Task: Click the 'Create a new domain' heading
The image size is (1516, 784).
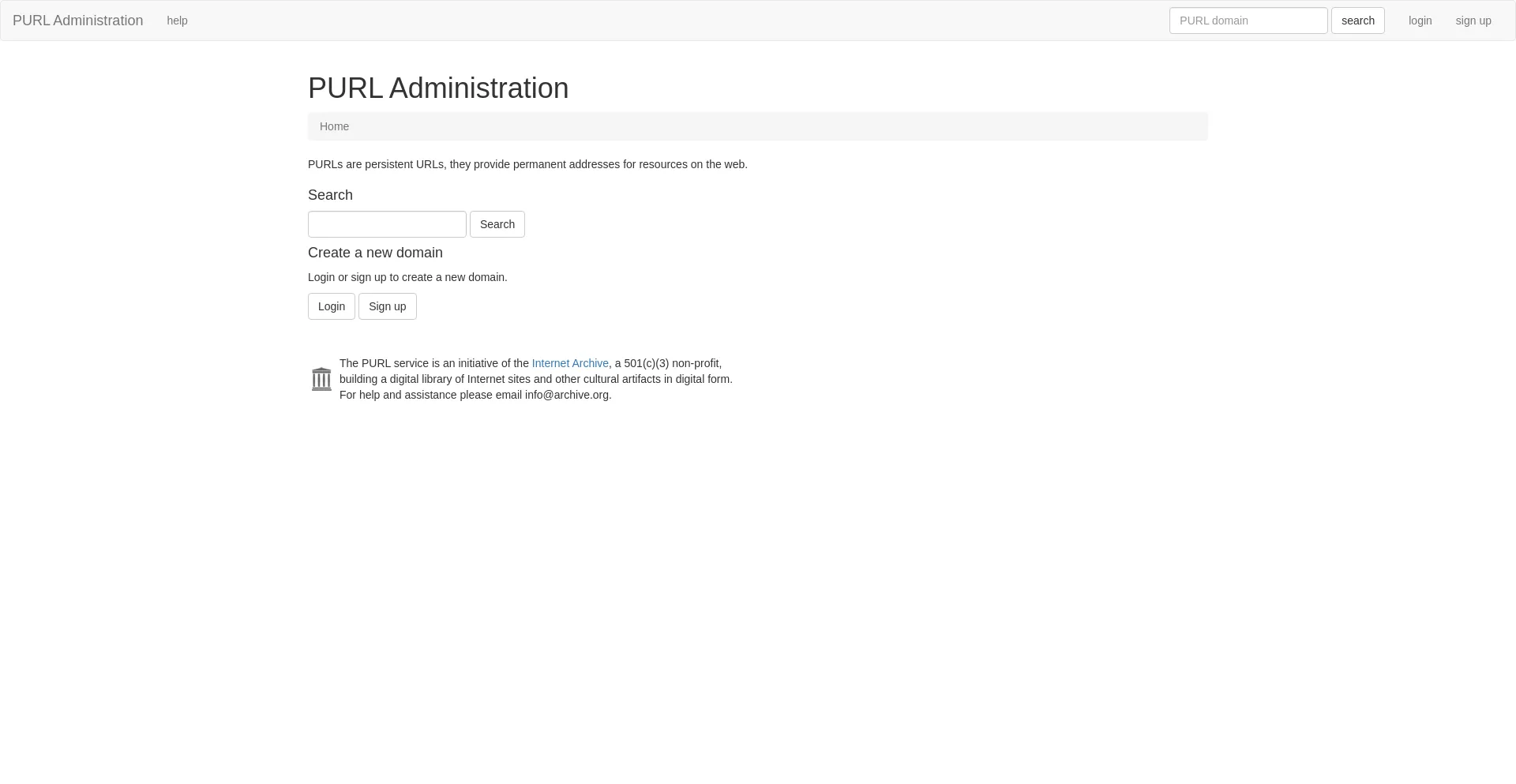Action: [375, 253]
